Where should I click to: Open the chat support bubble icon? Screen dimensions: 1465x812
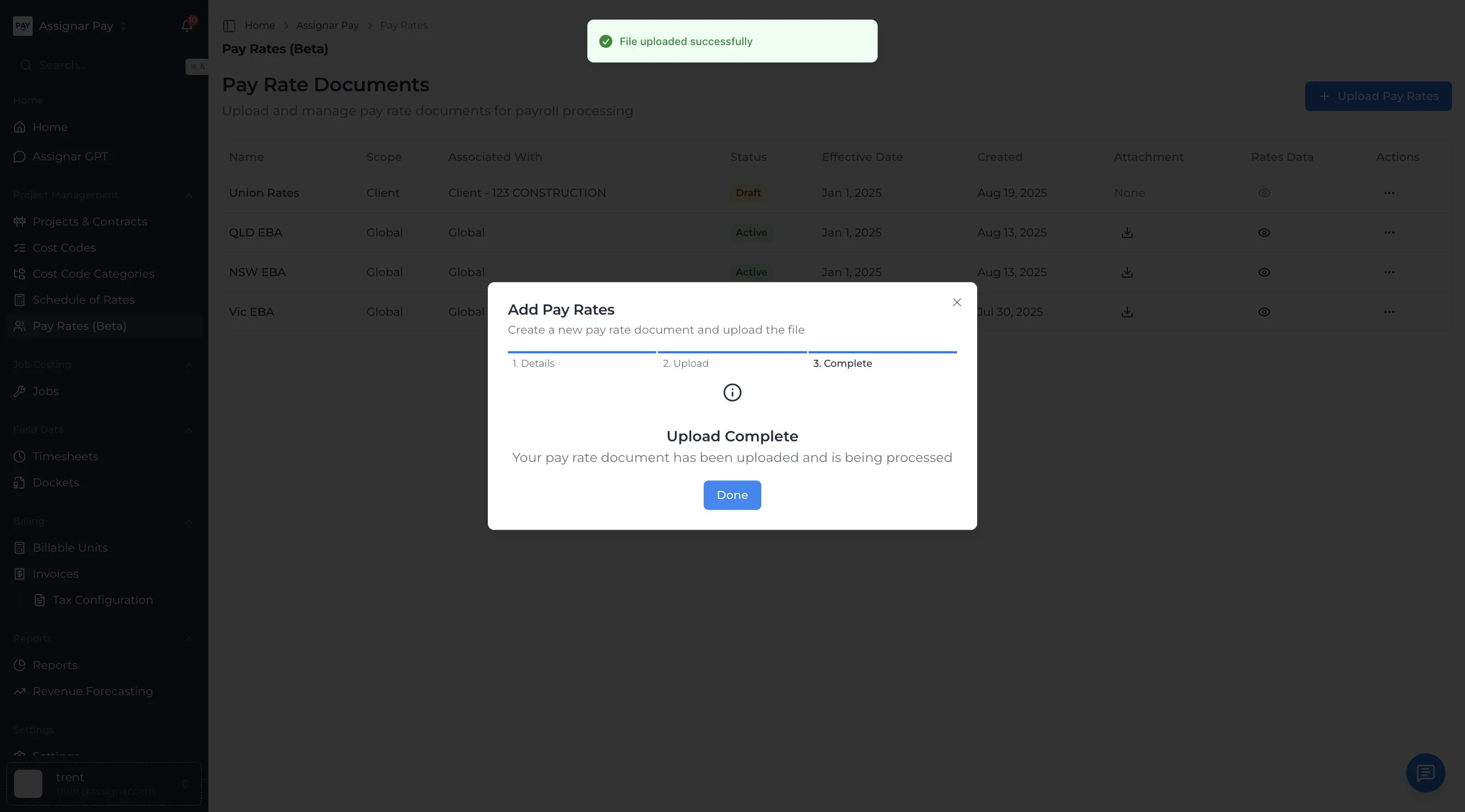pyautogui.click(x=1425, y=773)
